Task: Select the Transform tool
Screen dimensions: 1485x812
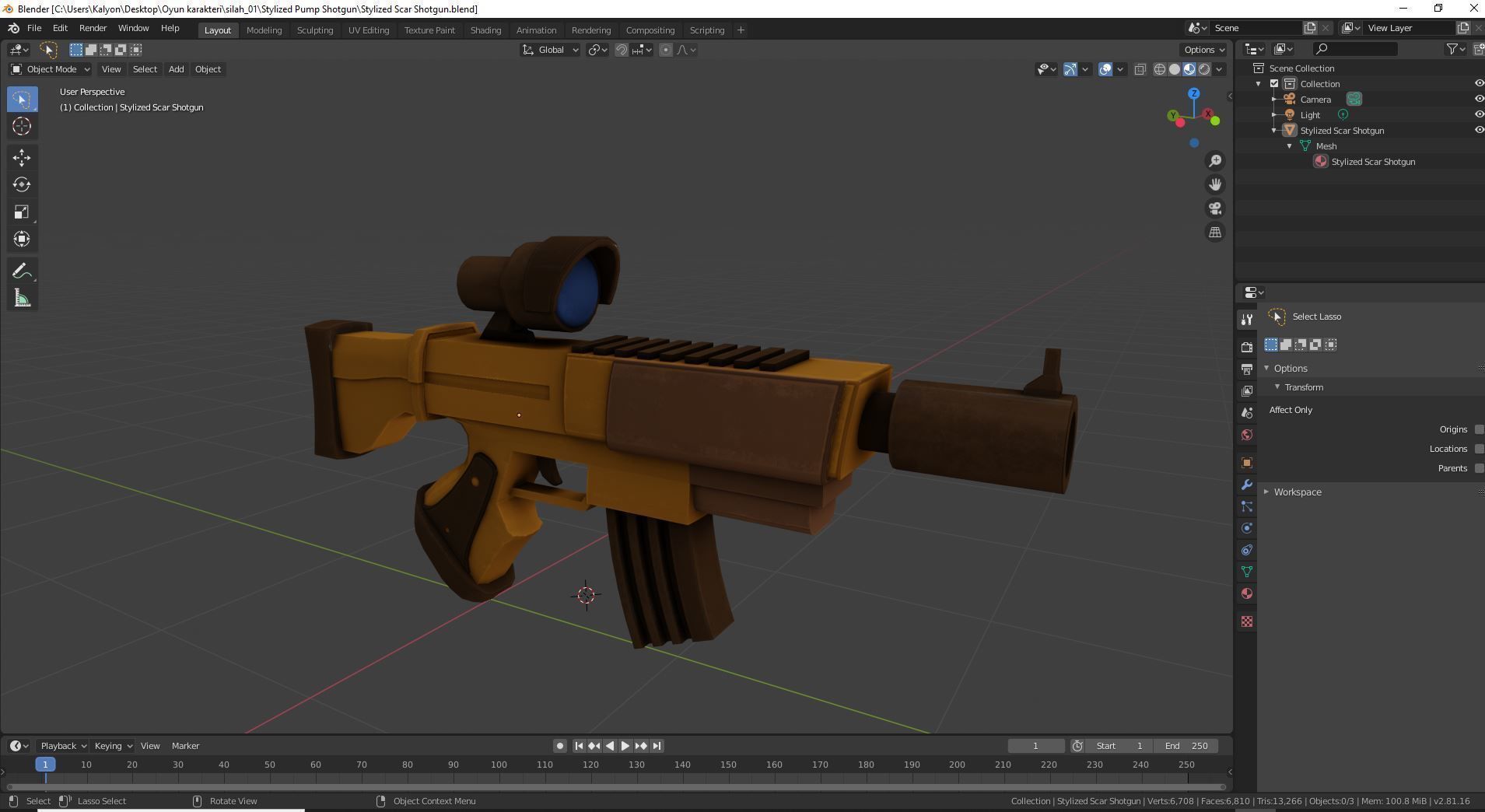Action: pos(22,240)
